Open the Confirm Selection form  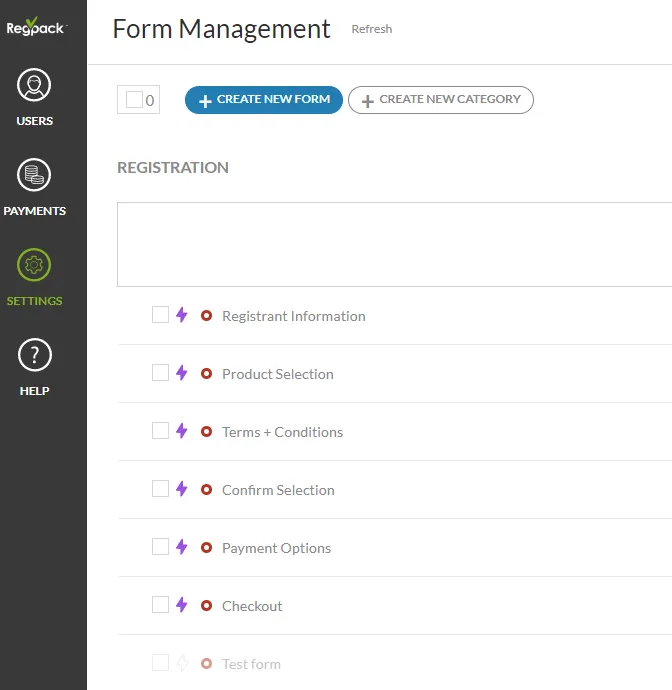pyautogui.click(x=278, y=490)
